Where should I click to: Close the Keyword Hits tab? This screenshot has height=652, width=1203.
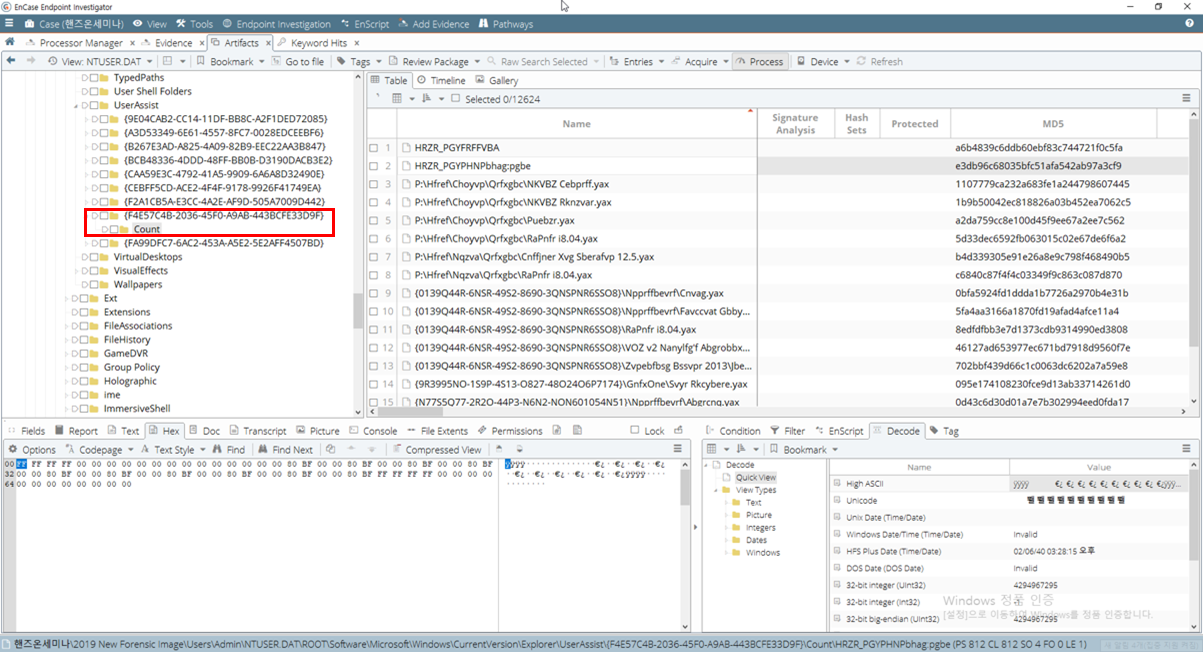356,43
